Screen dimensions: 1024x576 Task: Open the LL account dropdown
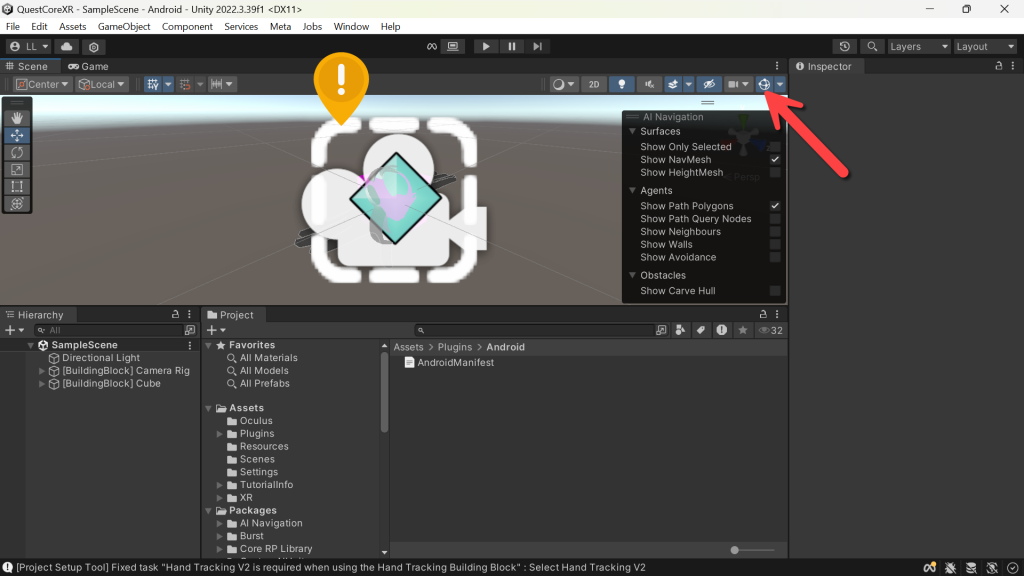(29, 46)
